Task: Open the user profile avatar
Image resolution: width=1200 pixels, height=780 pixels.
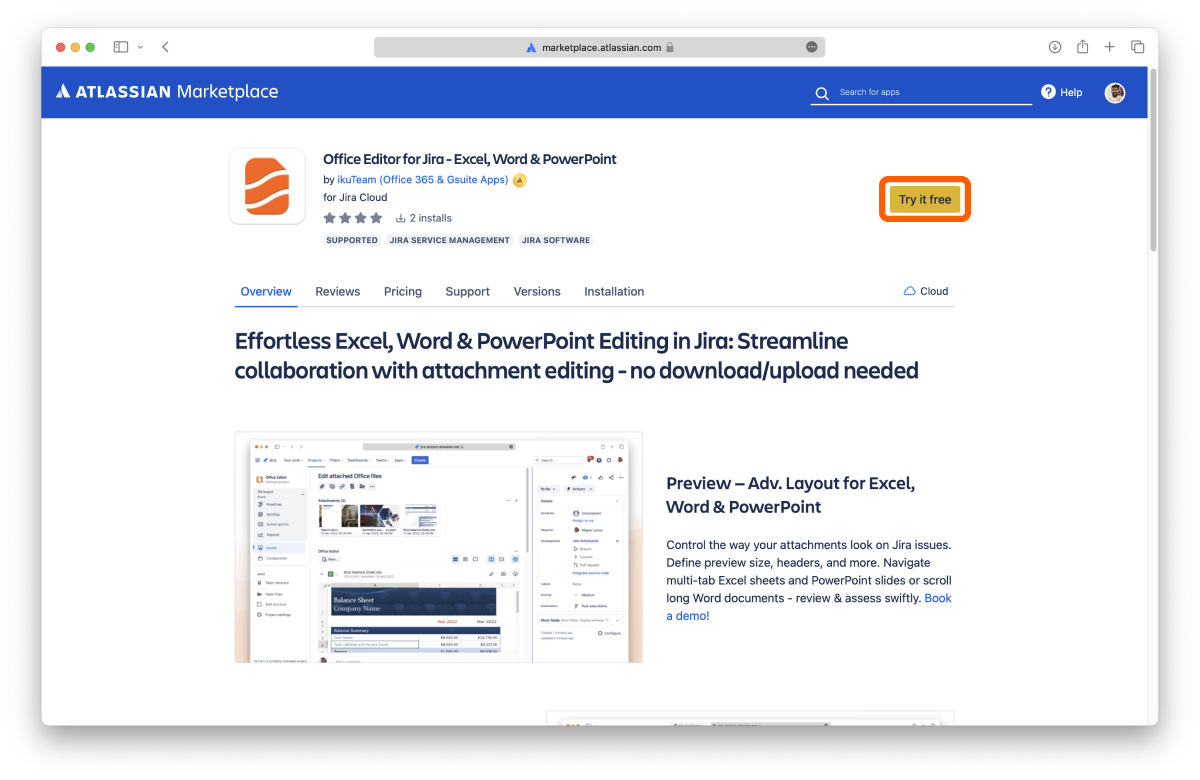Action: coord(1115,93)
